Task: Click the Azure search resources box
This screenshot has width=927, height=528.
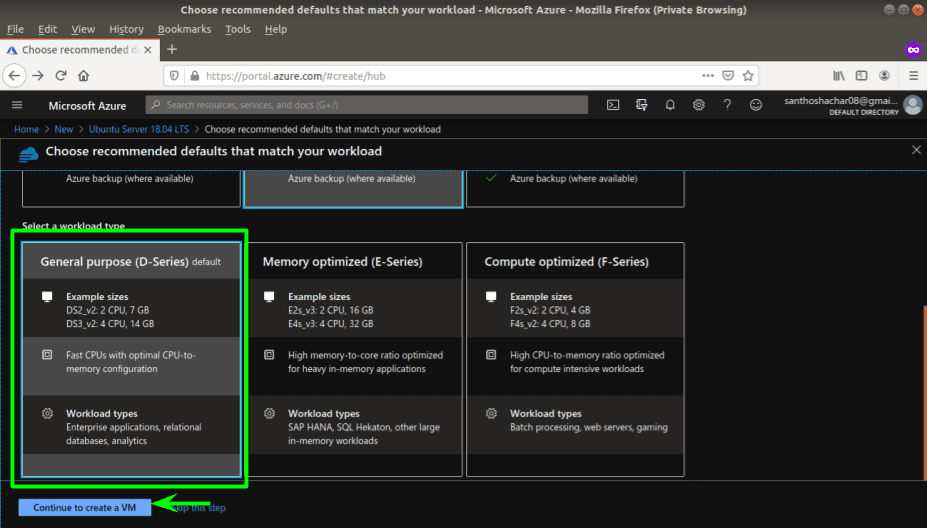Action: click(x=367, y=105)
